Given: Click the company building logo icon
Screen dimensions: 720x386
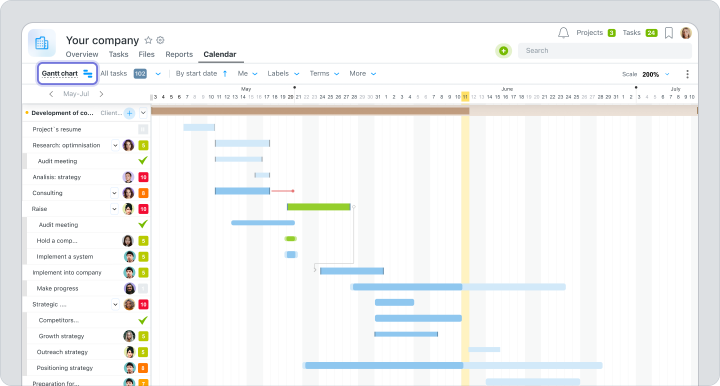Looking at the screenshot, I should click(x=42, y=43).
